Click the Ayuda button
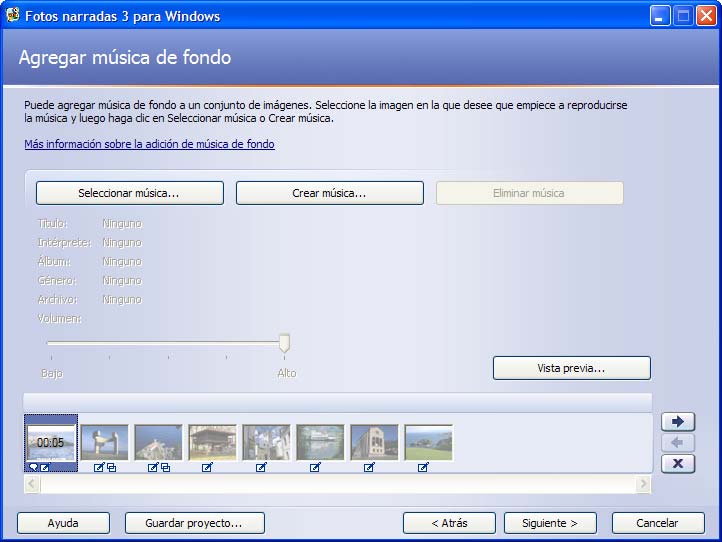The height and width of the screenshot is (542, 722). [x=63, y=523]
